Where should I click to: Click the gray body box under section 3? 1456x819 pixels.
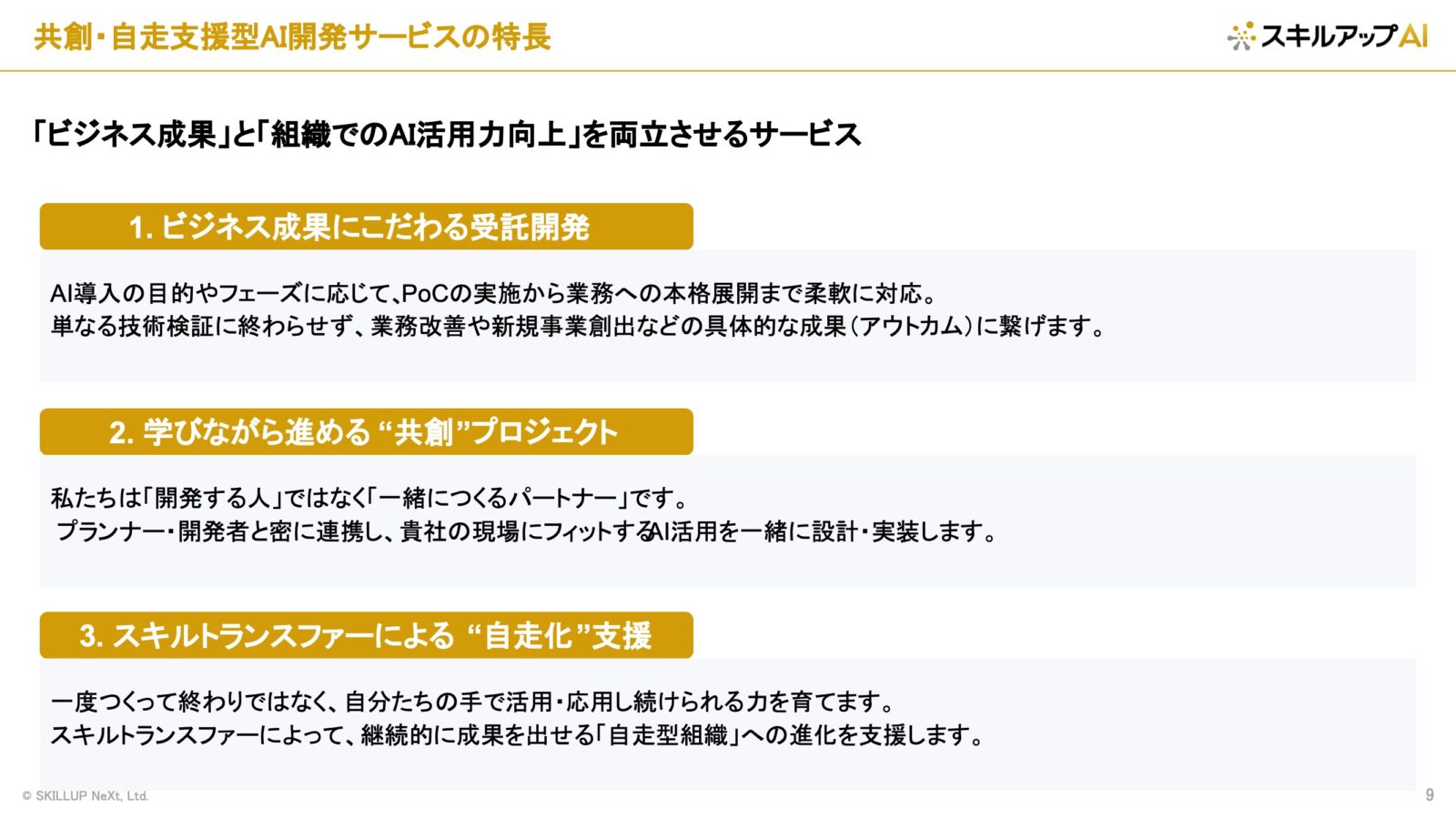tap(728, 724)
